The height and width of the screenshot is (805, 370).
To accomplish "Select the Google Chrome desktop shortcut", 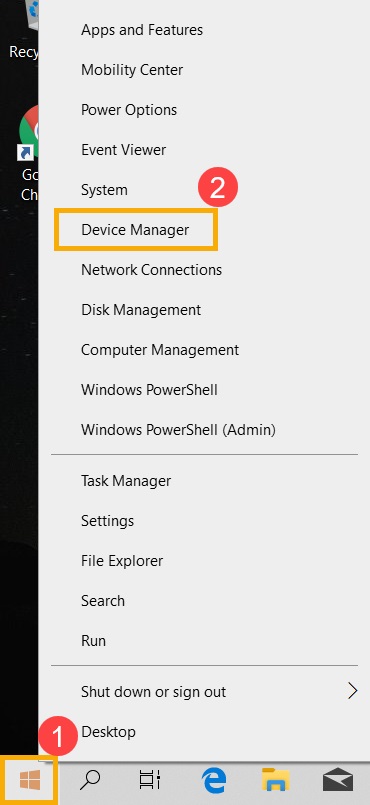I will click(29, 154).
